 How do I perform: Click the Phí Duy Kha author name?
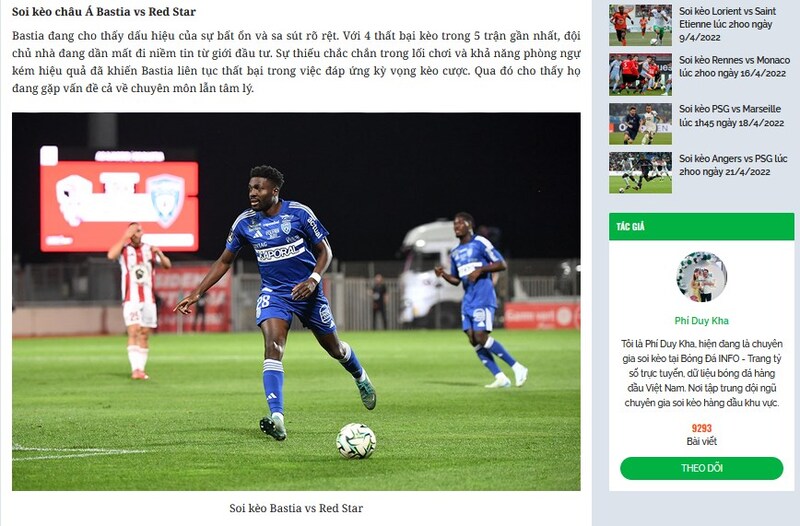tap(702, 320)
